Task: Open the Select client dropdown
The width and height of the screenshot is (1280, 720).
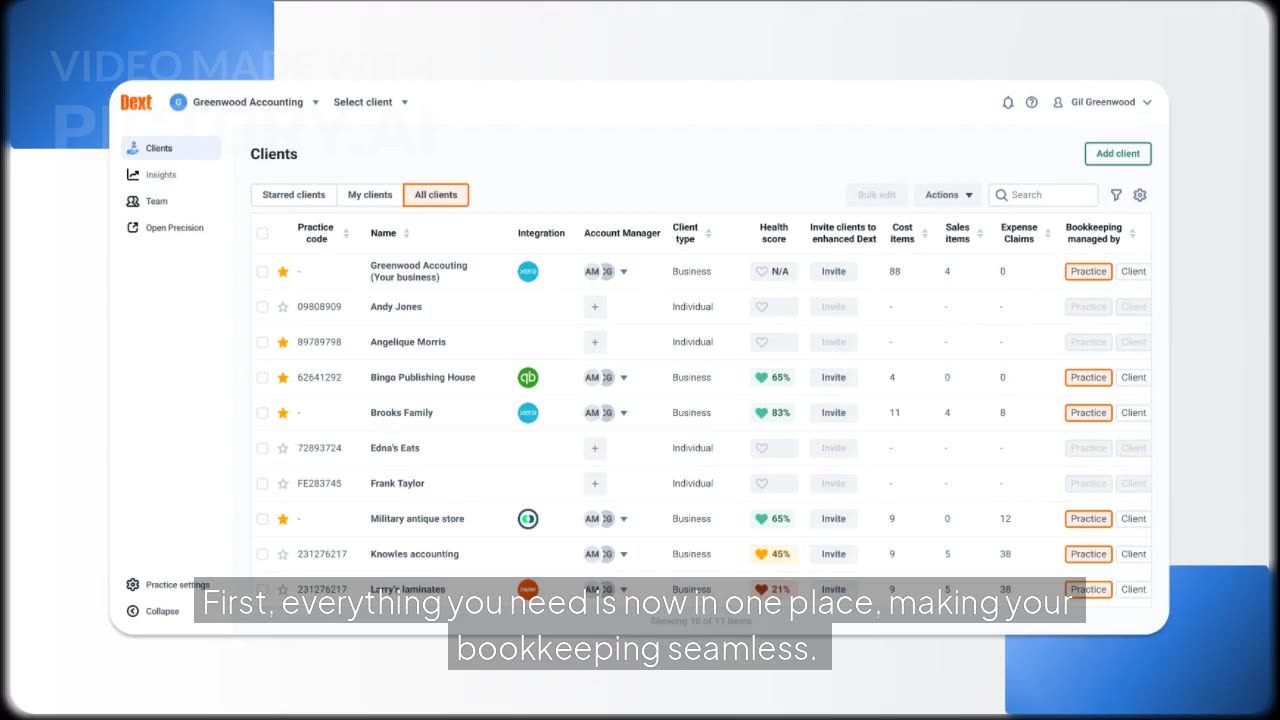Action: [371, 102]
